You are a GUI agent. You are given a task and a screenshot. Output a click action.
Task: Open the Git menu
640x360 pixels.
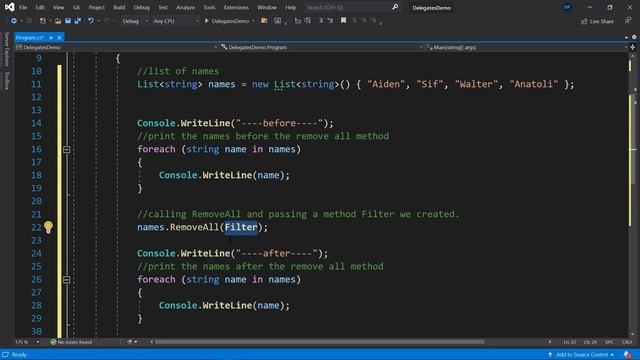[x=76, y=7]
